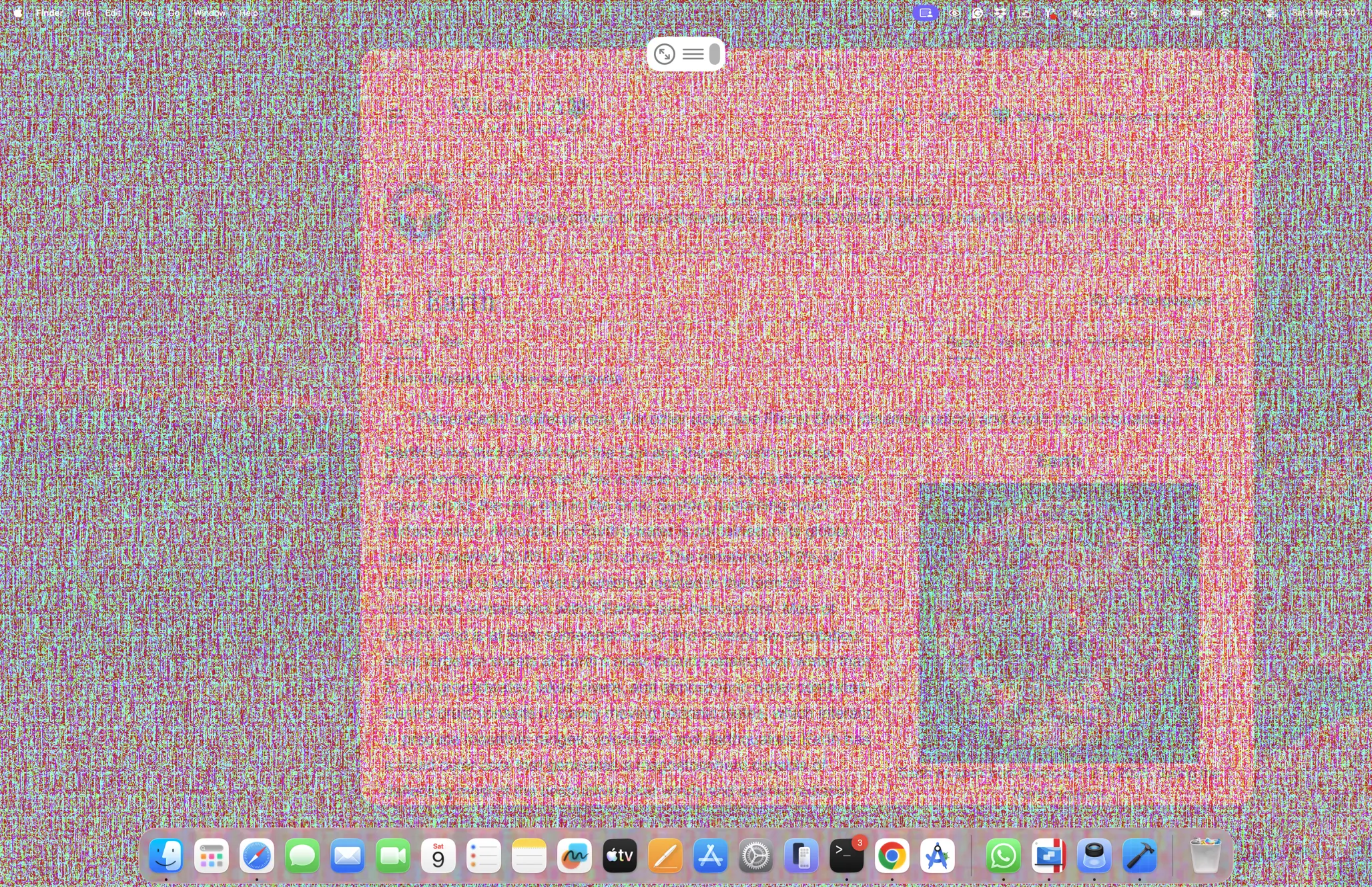Open the View menu

tap(144, 13)
